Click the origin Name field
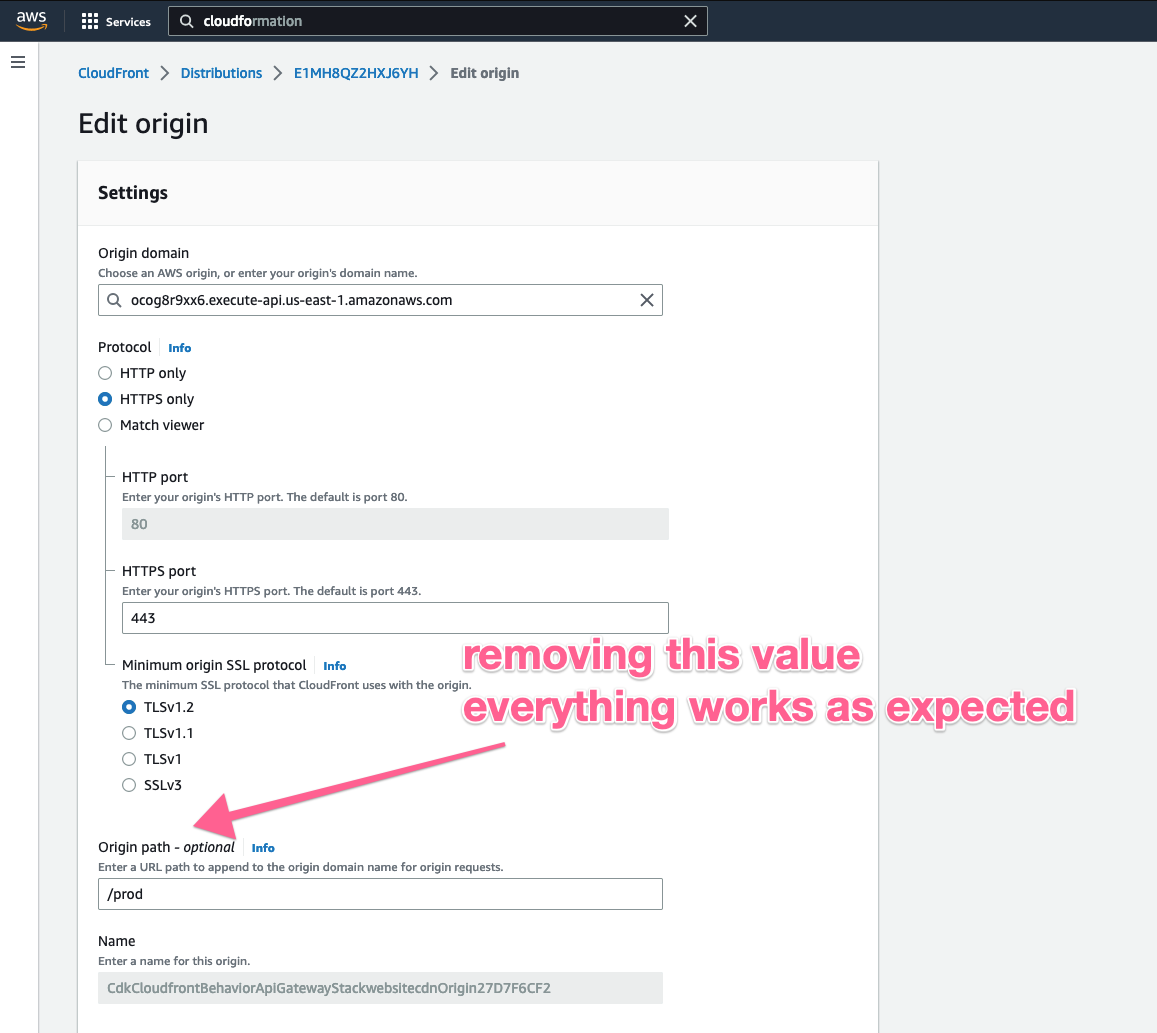This screenshot has width=1157, height=1033. 380,988
